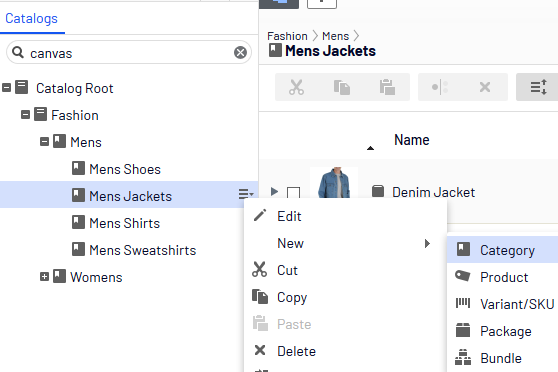This screenshot has width=558, height=372.
Task: Click the ascending sort arrow indicator
Action: (370, 148)
